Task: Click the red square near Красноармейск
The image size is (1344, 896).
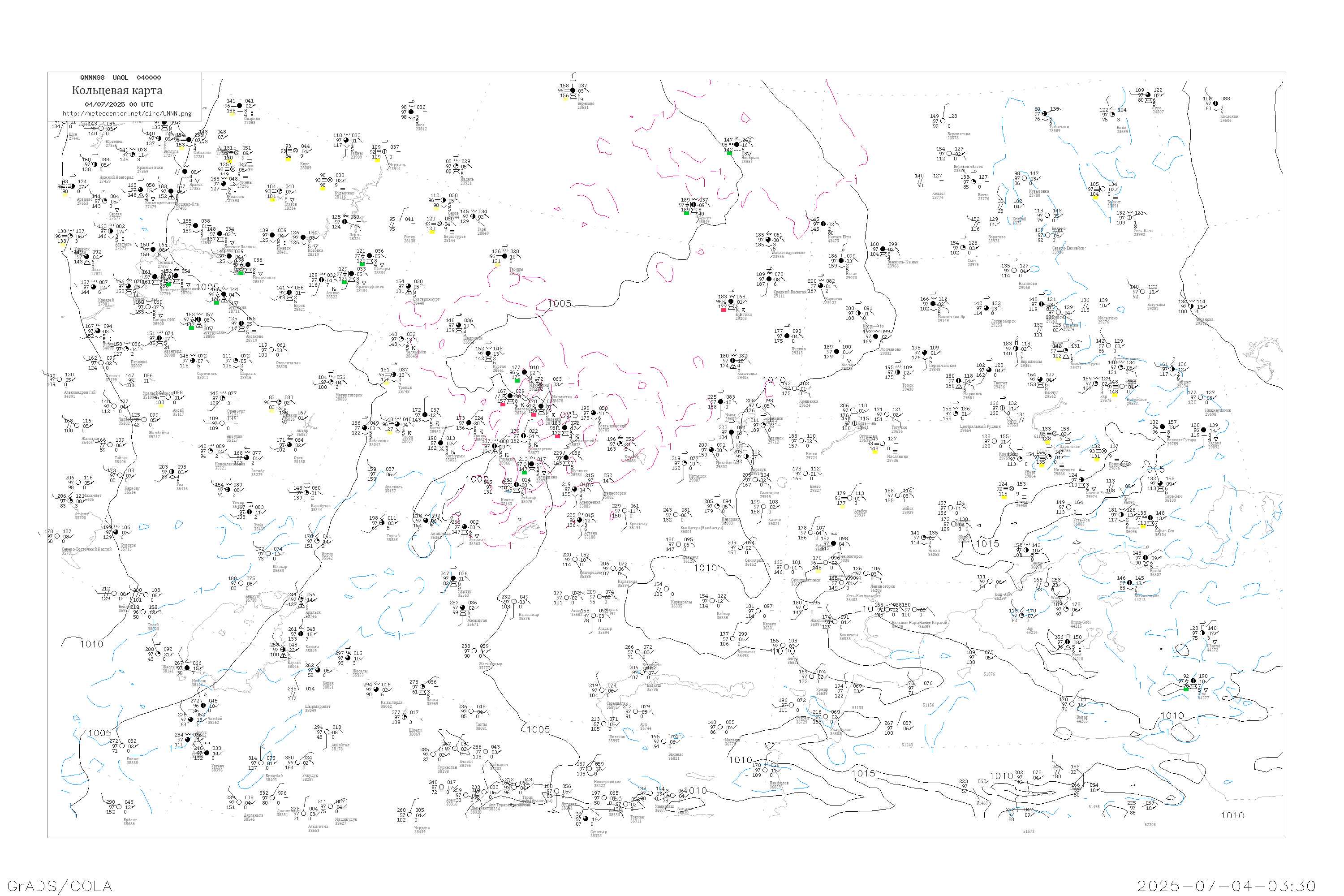Action: click(558, 436)
